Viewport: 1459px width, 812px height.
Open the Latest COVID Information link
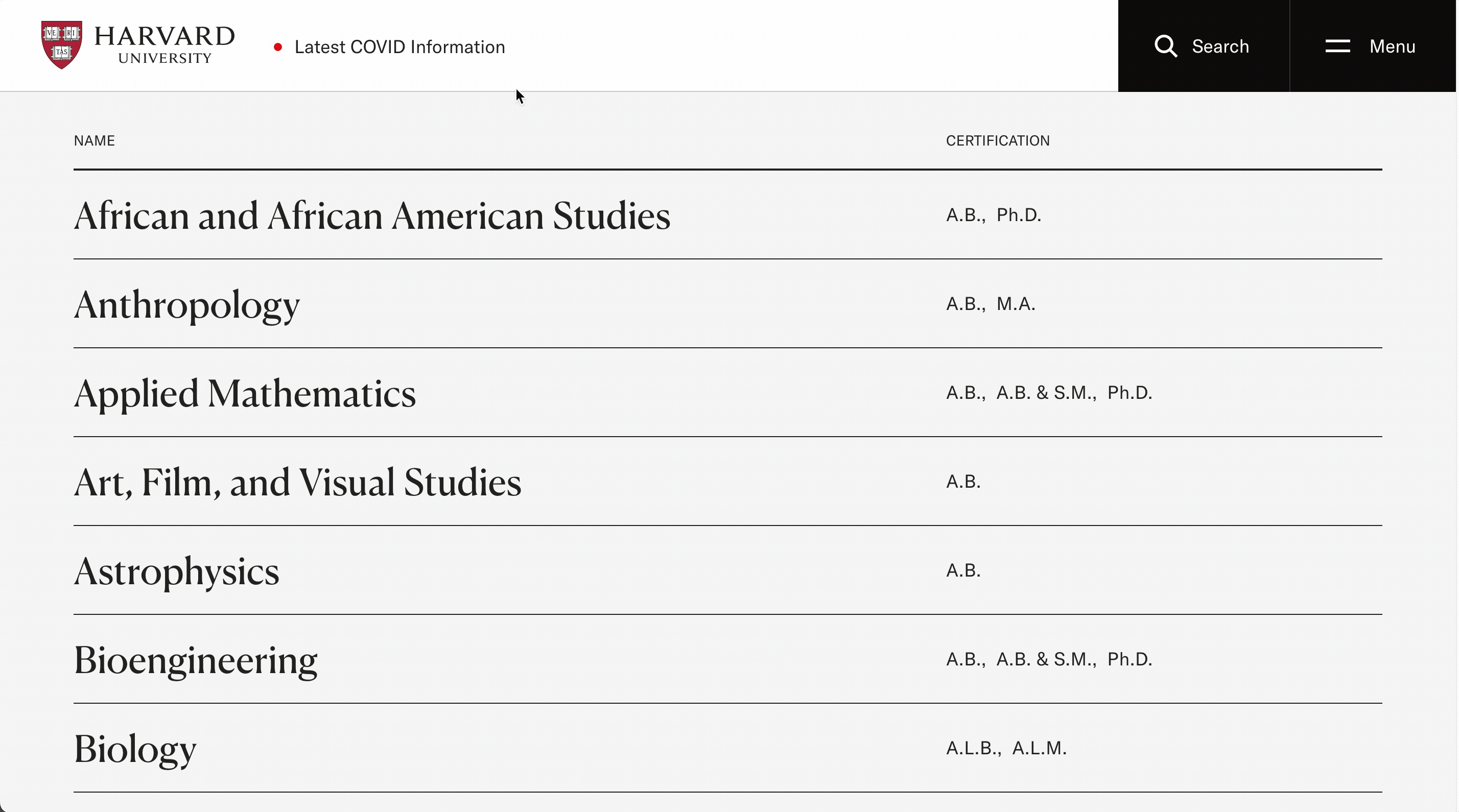tap(399, 46)
